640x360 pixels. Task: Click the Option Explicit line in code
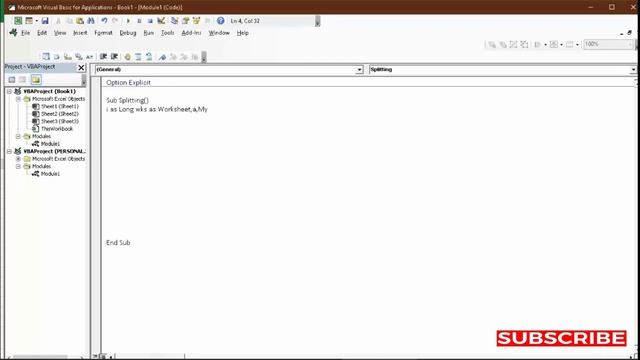(x=128, y=82)
